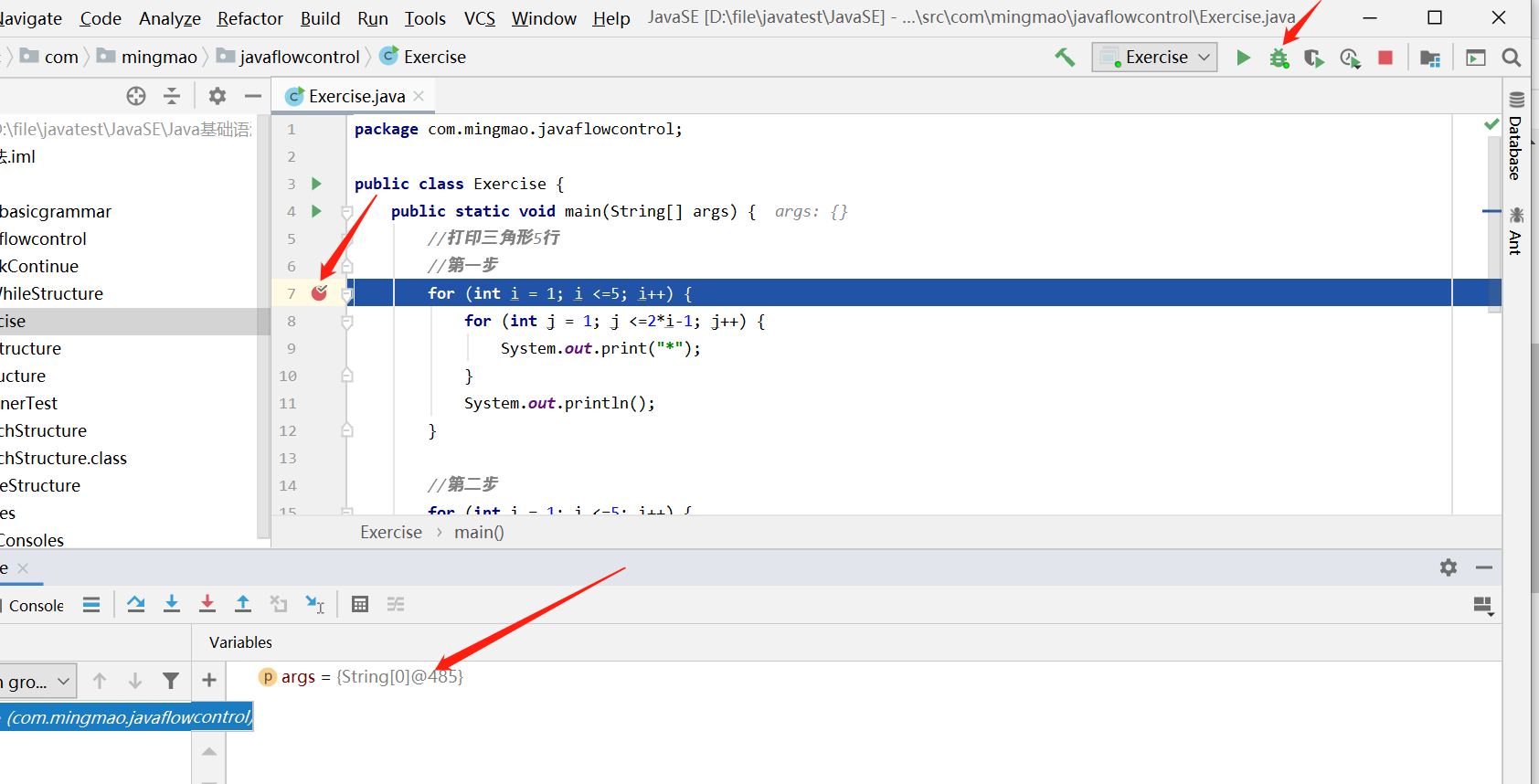Run with Coverage icon in toolbar

(1314, 58)
